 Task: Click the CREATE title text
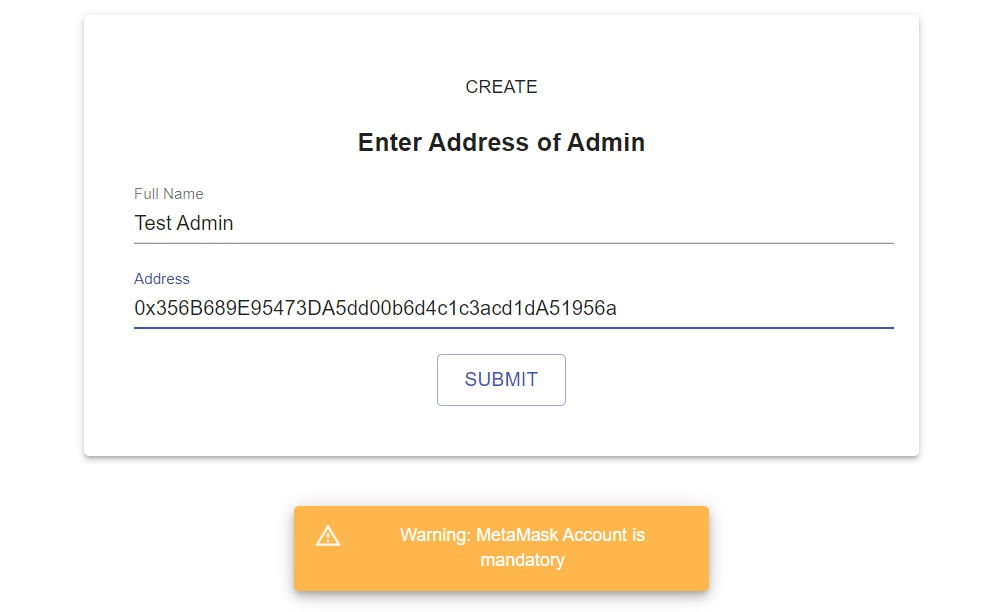(x=501, y=87)
